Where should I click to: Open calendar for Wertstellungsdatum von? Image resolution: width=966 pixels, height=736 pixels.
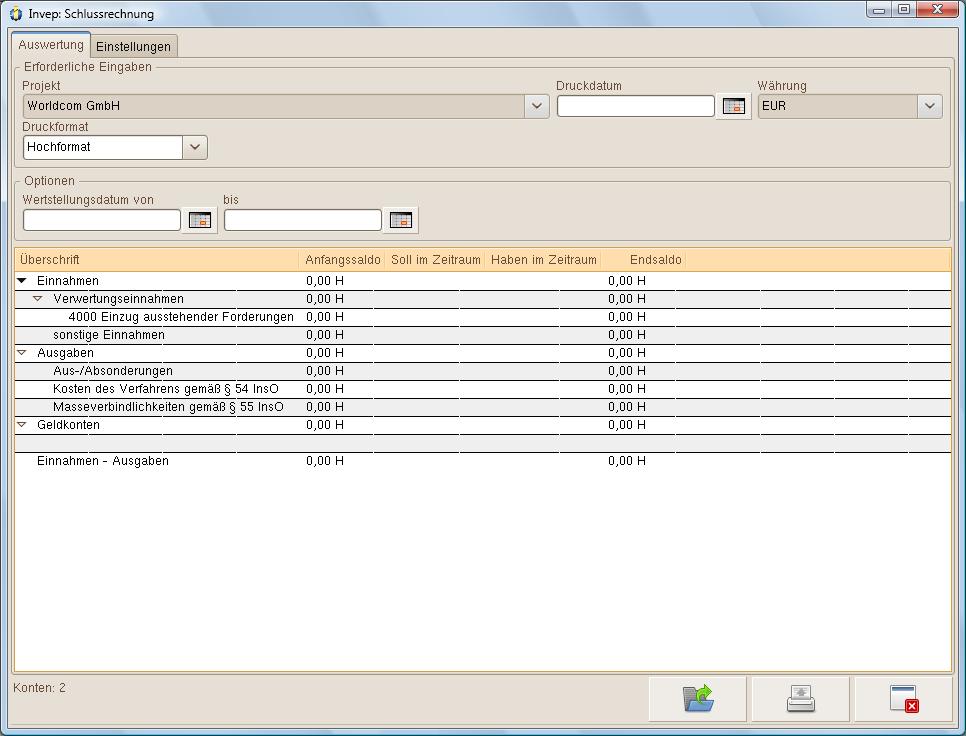pyautogui.click(x=200, y=220)
